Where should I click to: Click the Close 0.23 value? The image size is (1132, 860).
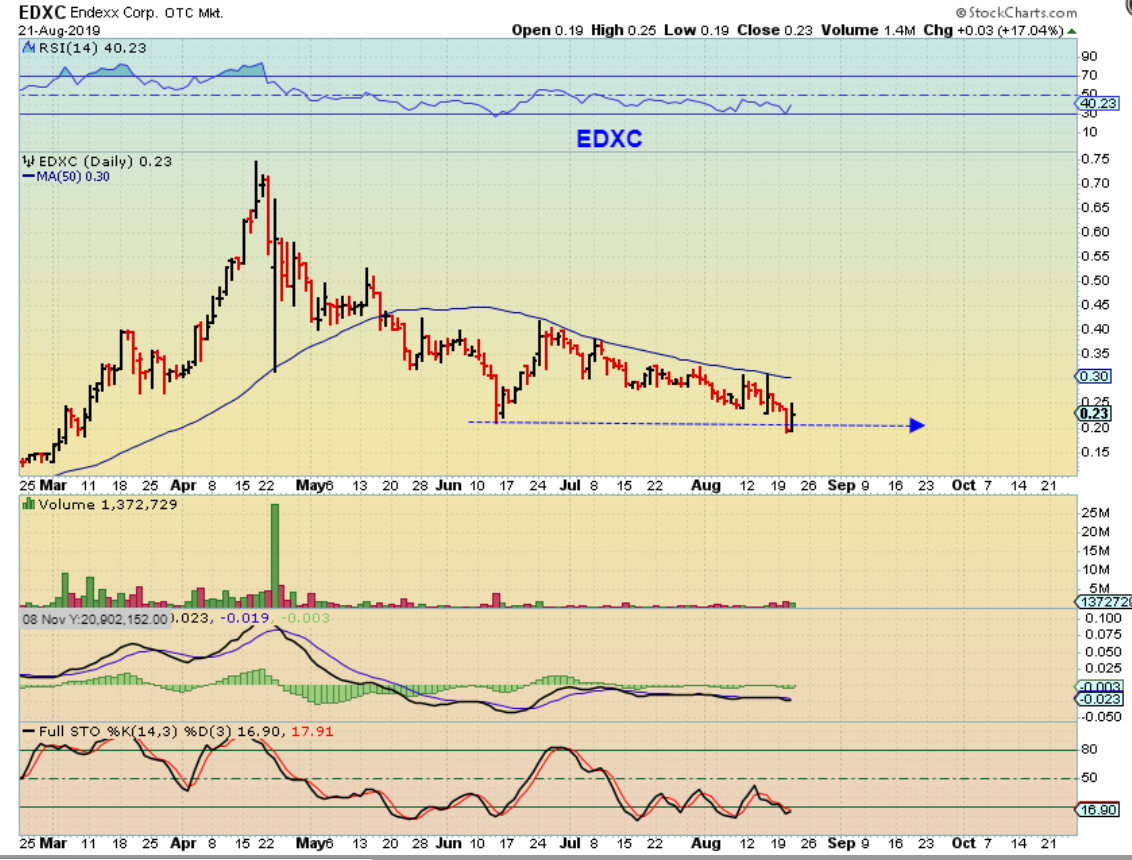tap(774, 30)
